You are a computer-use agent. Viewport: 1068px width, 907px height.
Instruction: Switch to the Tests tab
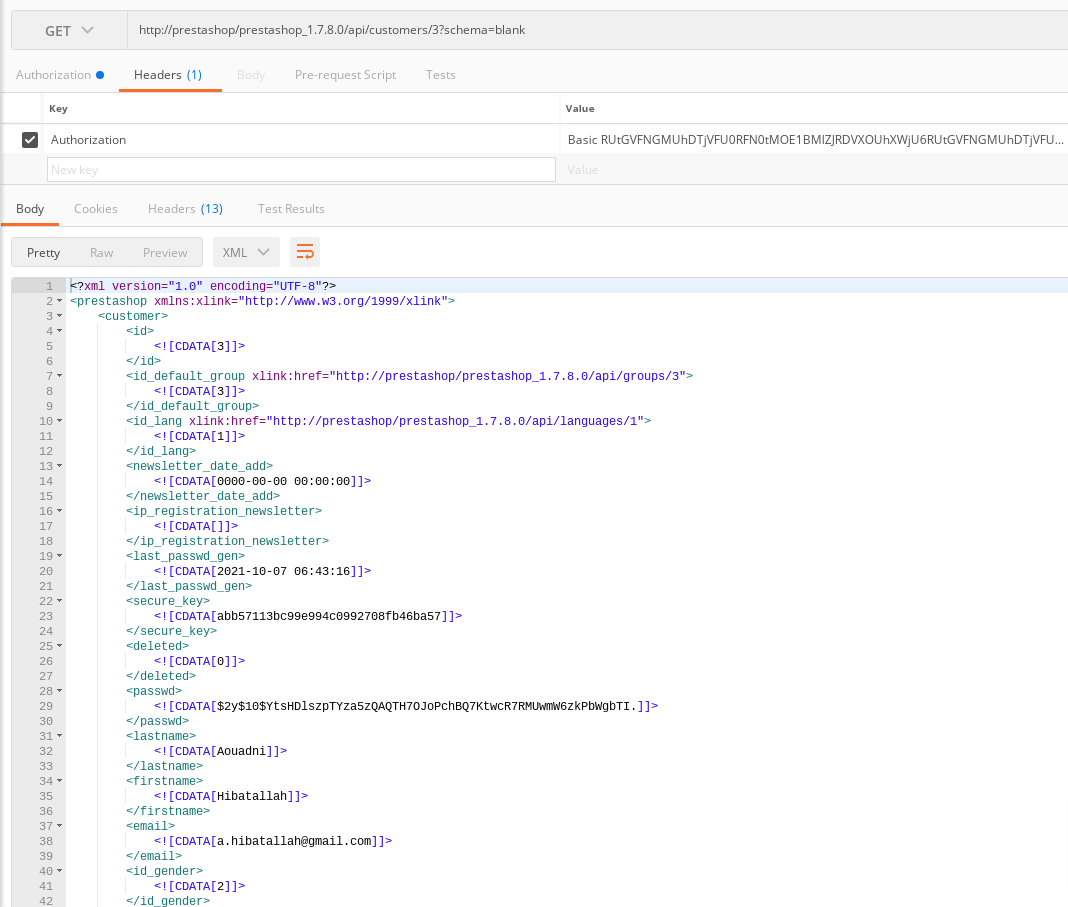(x=440, y=74)
